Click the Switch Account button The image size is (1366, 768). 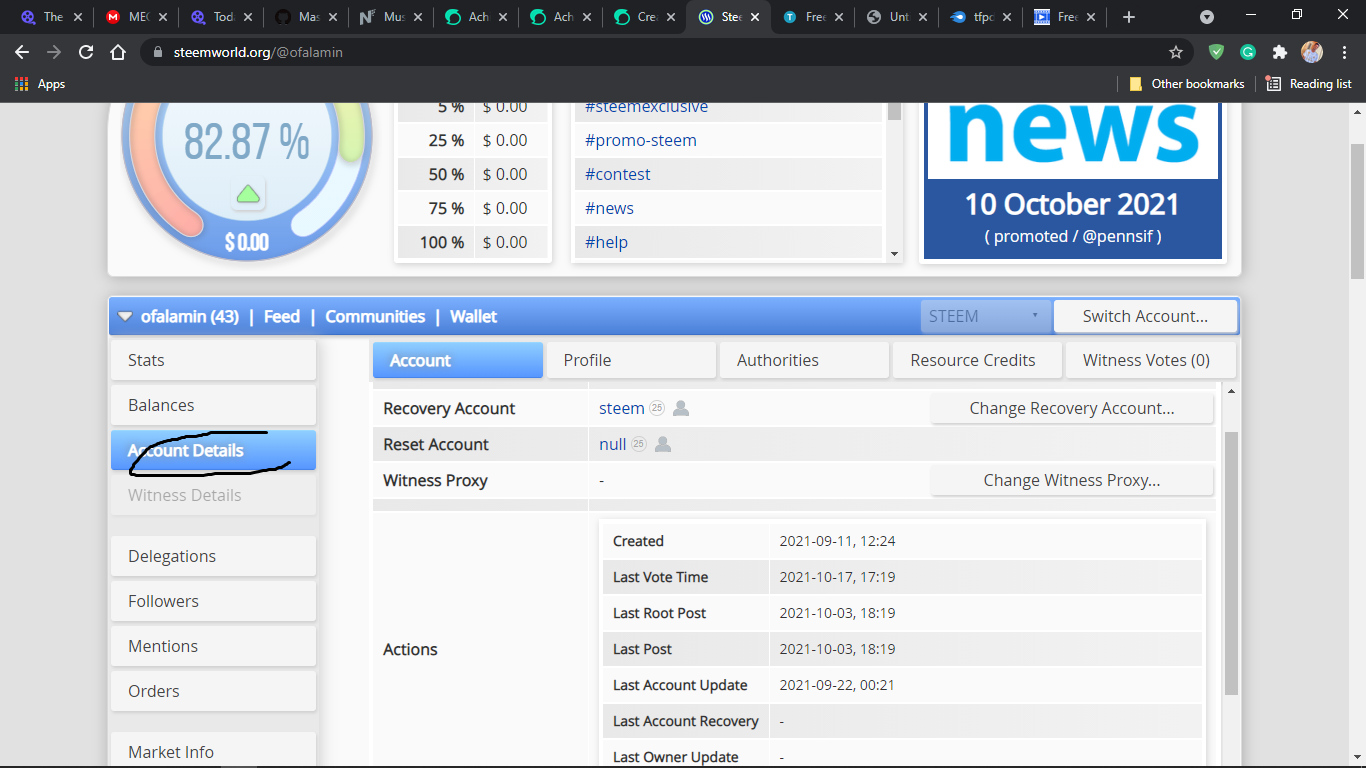coord(1145,316)
